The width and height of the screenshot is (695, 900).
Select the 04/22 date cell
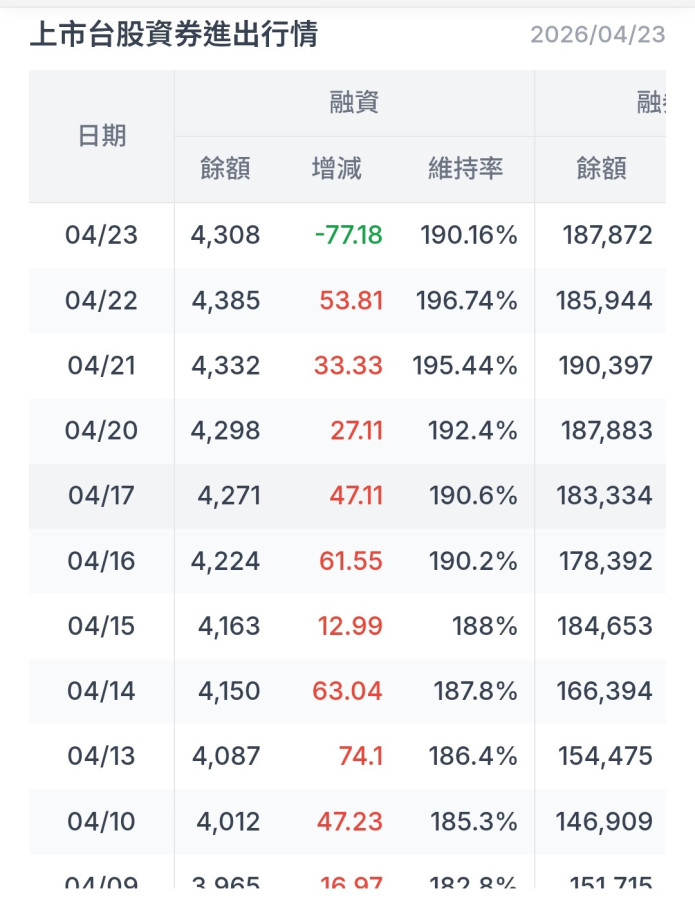(102, 300)
